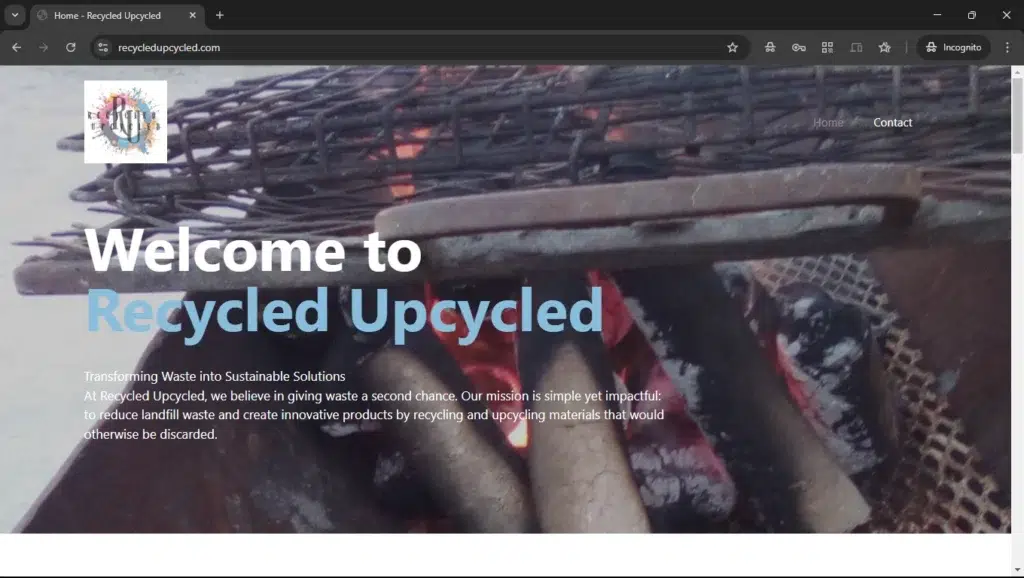This screenshot has width=1024, height=578.
Task: Click the QR code toolbar icon
Action: [827, 47]
